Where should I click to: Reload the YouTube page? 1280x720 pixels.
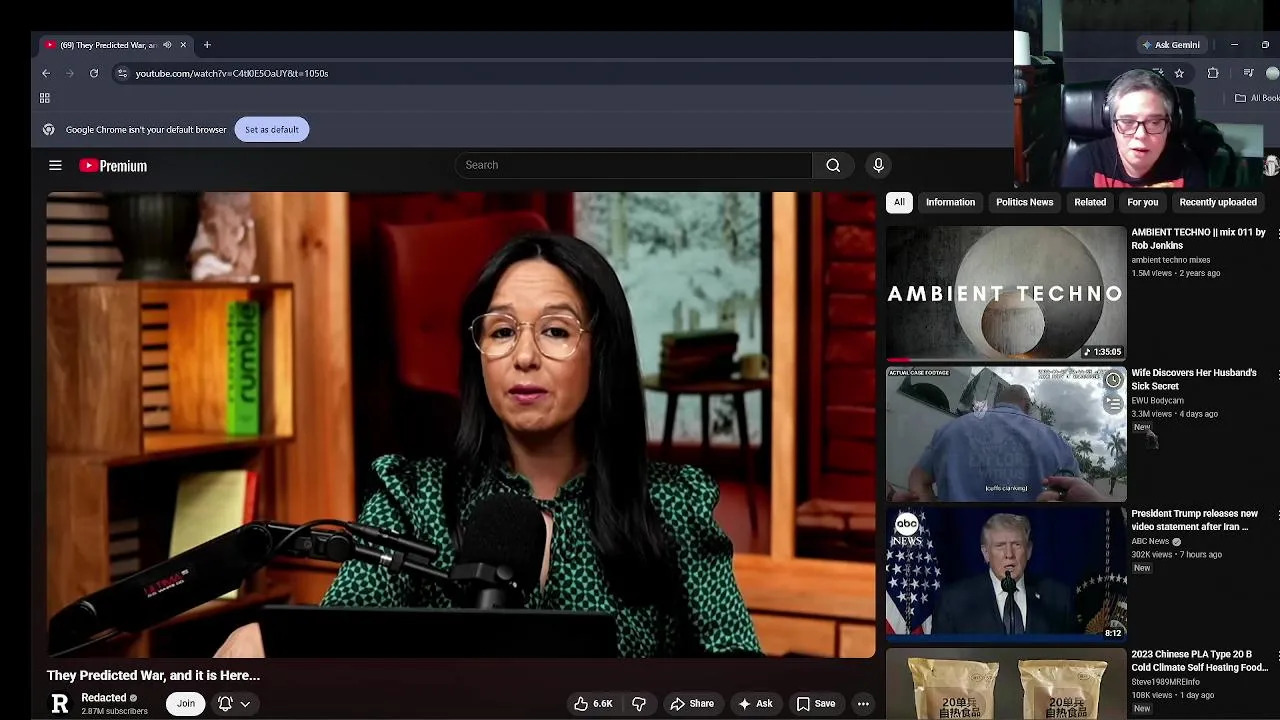pos(94,73)
